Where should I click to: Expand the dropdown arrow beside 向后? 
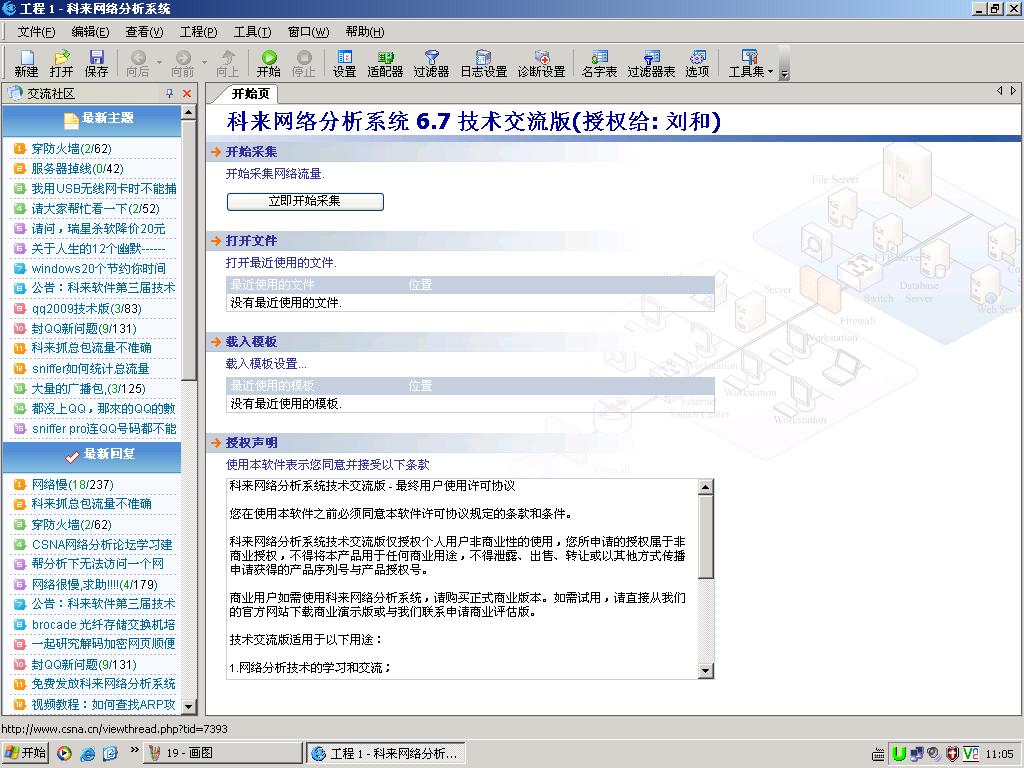coord(159,63)
